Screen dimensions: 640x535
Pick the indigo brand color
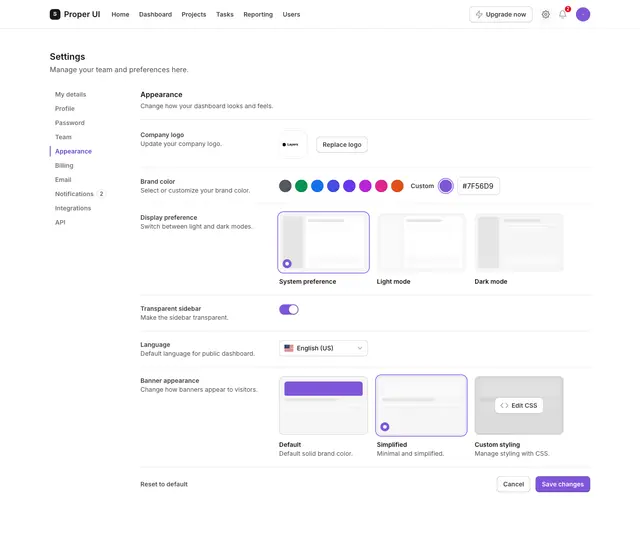(x=333, y=186)
